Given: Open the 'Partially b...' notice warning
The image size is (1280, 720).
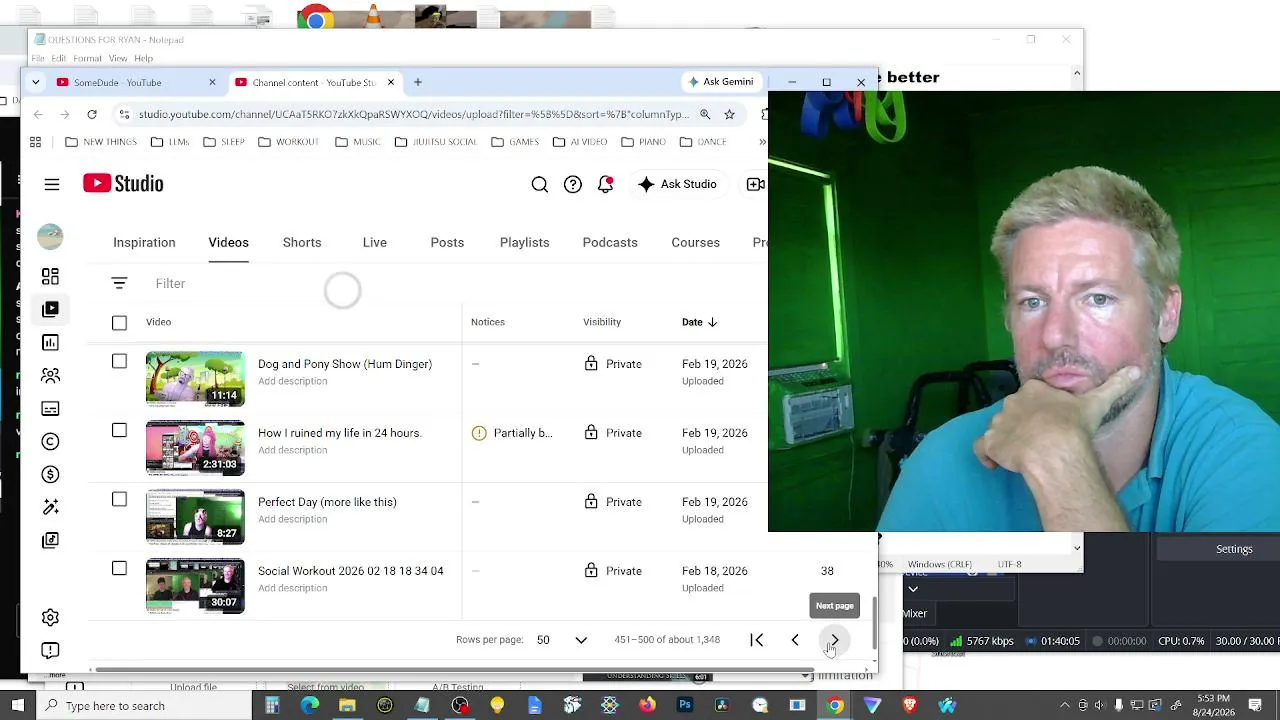Looking at the screenshot, I should point(512,433).
